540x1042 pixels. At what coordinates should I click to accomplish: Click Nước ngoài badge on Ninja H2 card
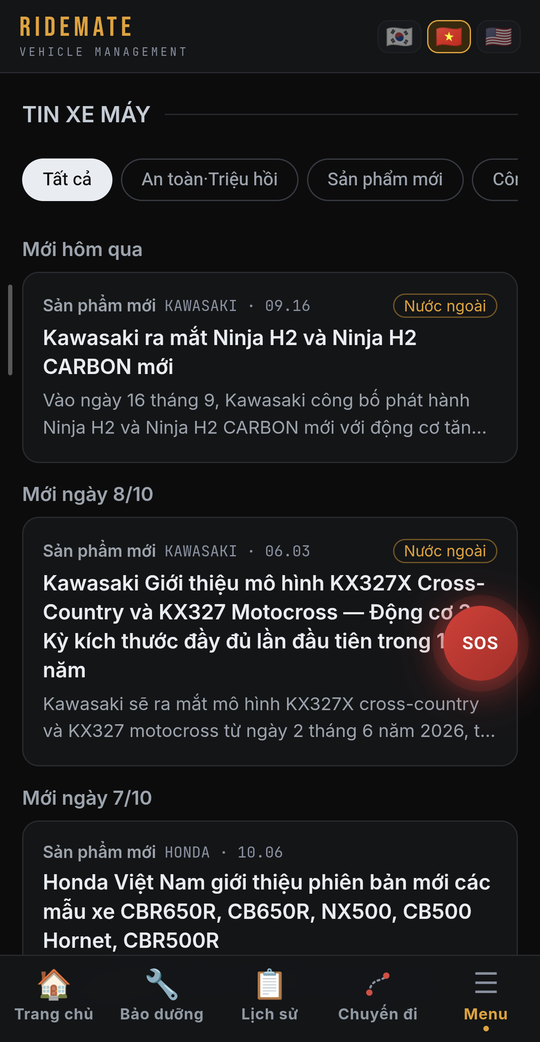(x=445, y=306)
